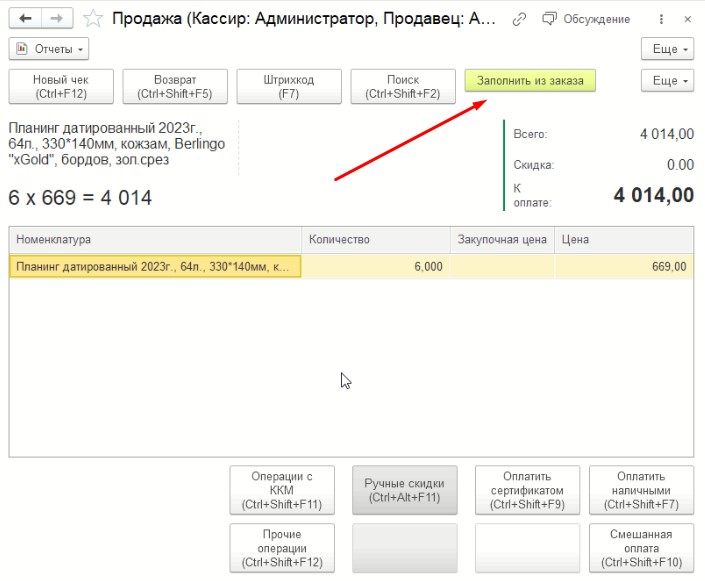Add form to favorites with star icon

point(93,18)
